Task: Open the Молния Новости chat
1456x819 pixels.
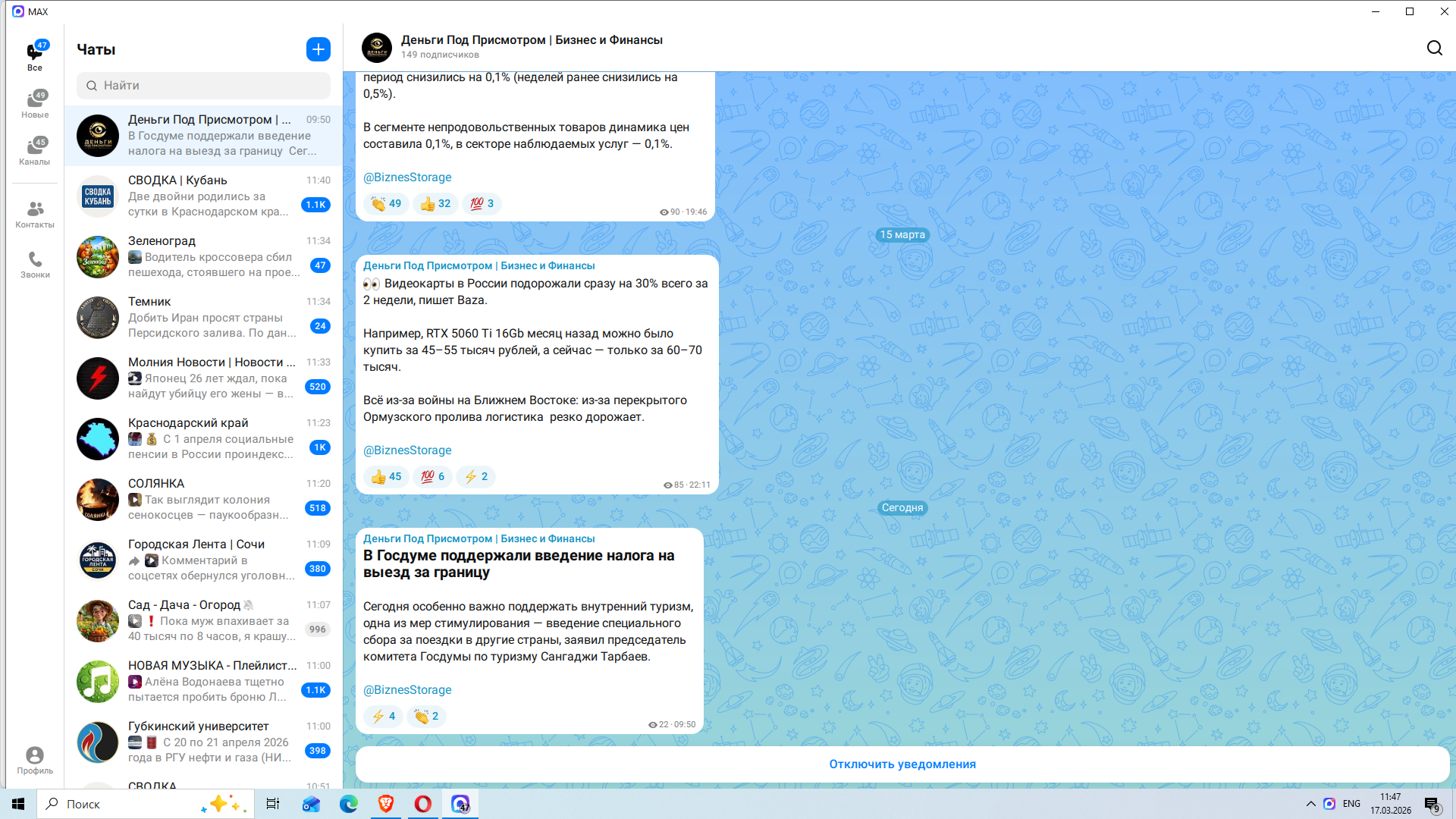Action: pyautogui.click(x=205, y=378)
